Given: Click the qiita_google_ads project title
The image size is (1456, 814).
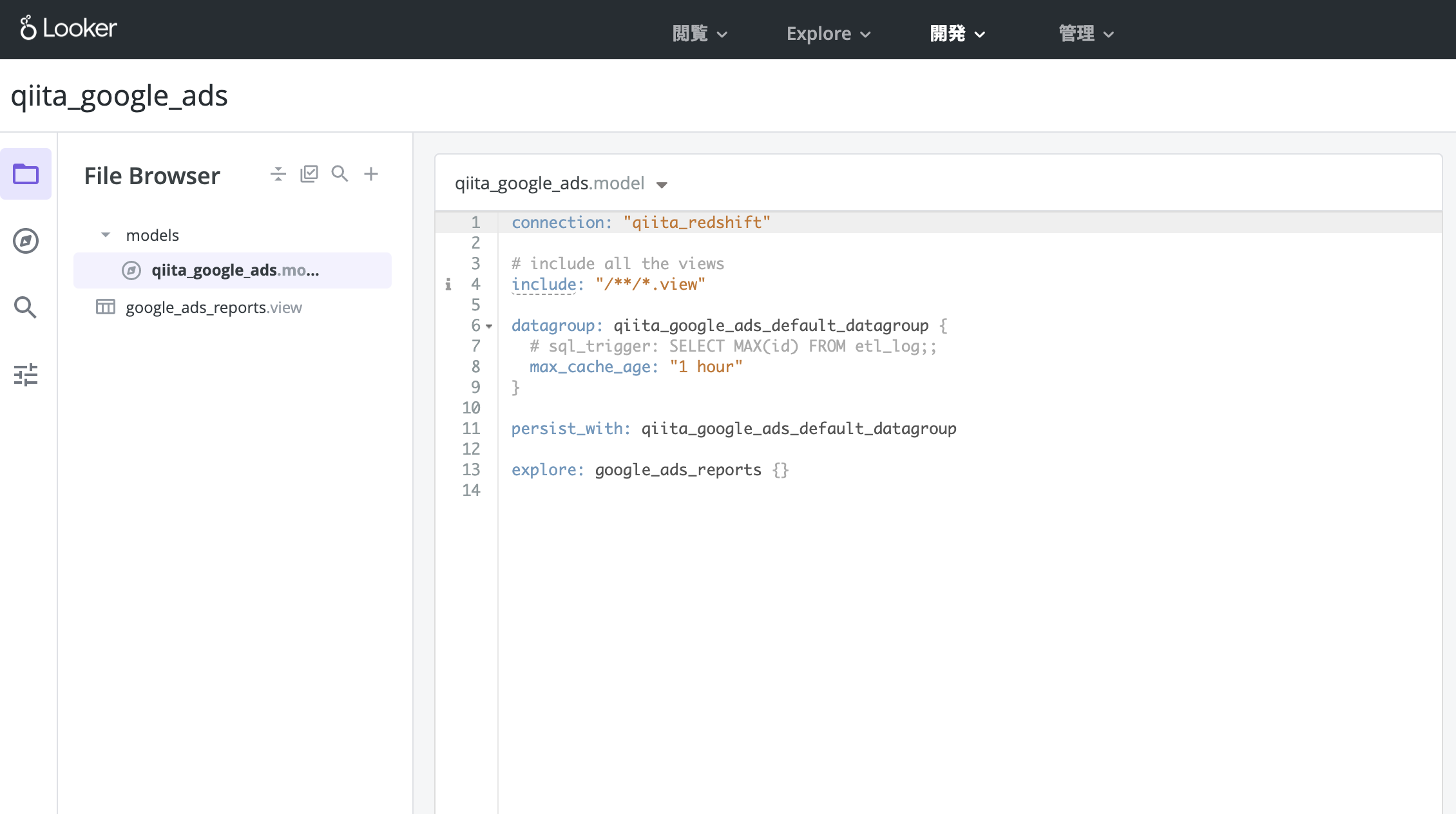Looking at the screenshot, I should [x=119, y=96].
